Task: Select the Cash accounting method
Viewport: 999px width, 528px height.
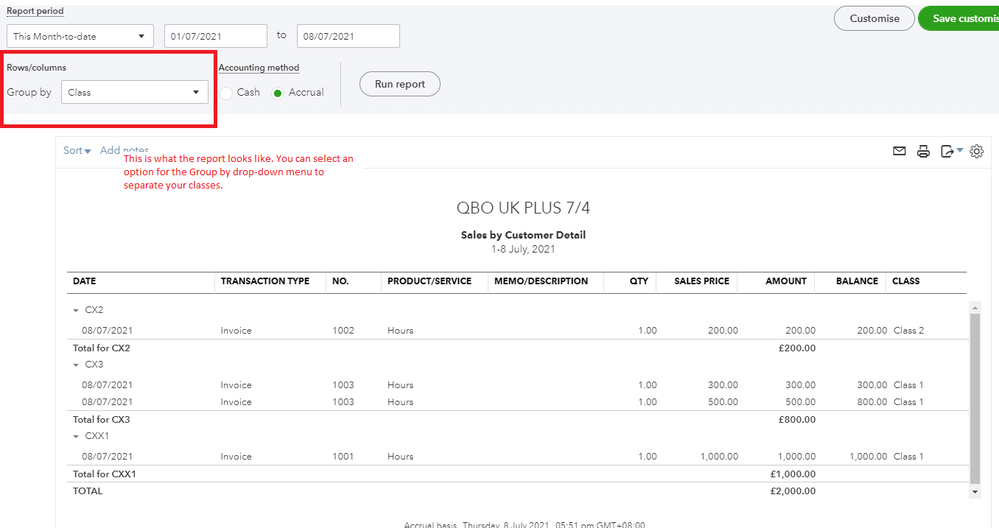Action: tap(228, 92)
